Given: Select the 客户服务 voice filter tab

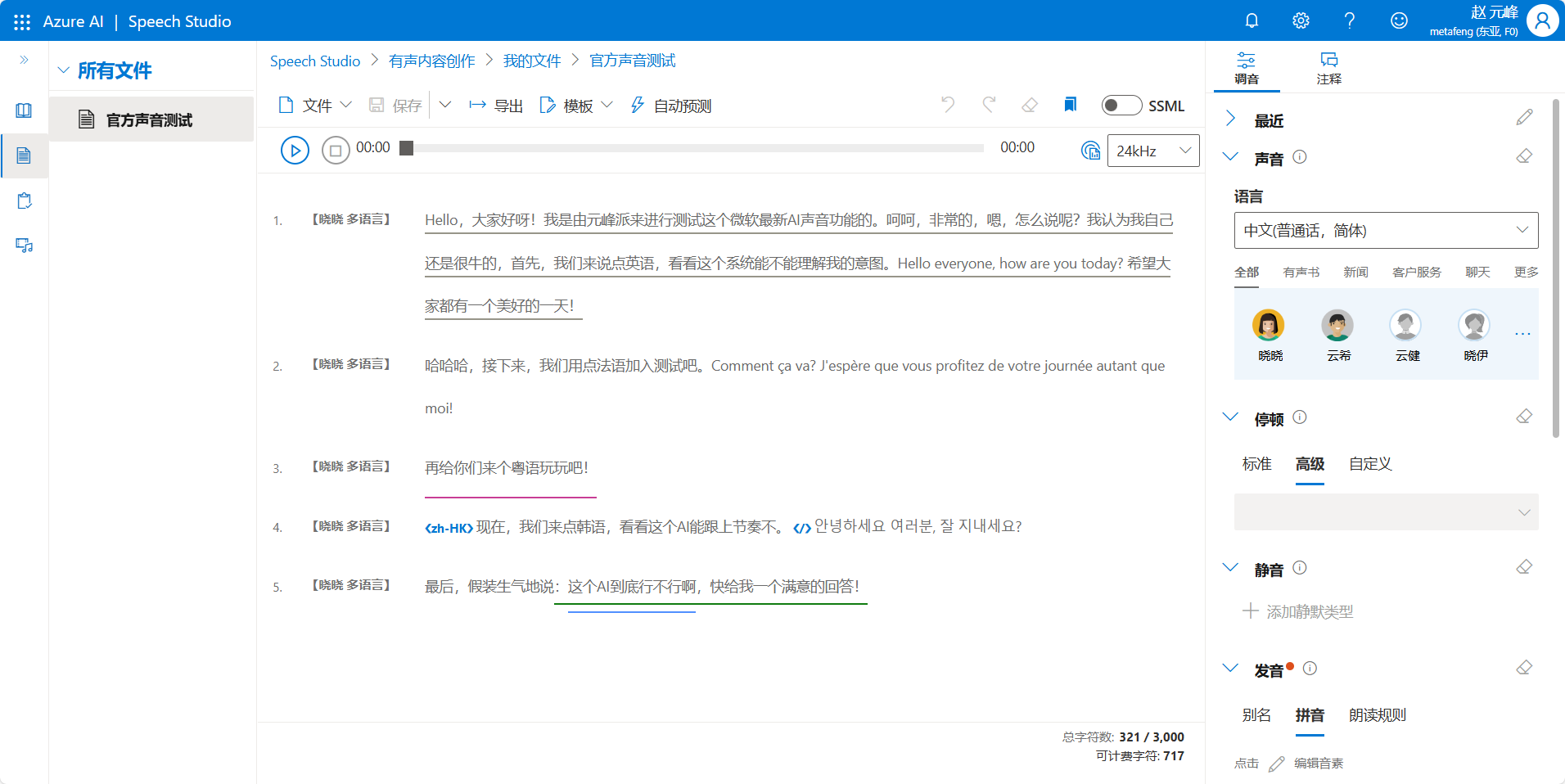Looking at the screenshot, I should coord(1417,273).
